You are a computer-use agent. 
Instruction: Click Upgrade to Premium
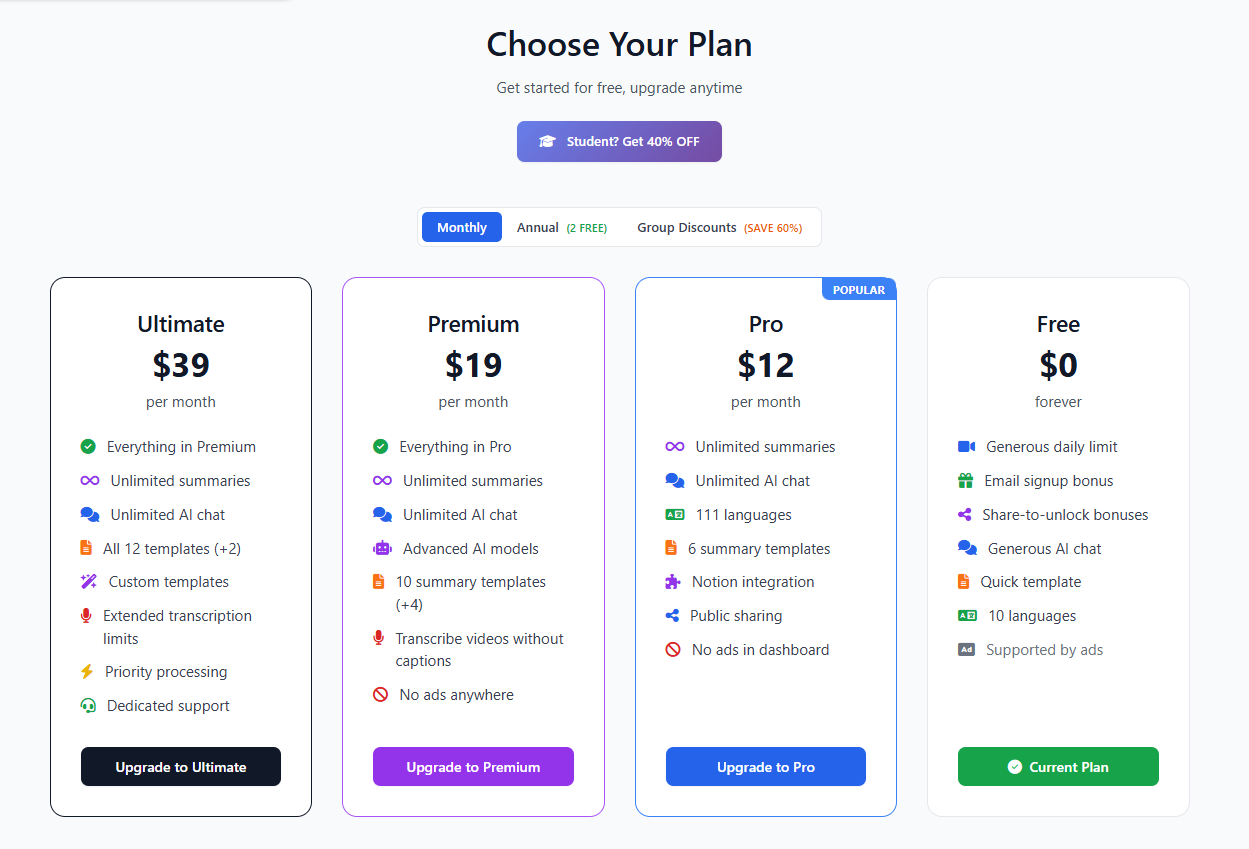point(473,766)
